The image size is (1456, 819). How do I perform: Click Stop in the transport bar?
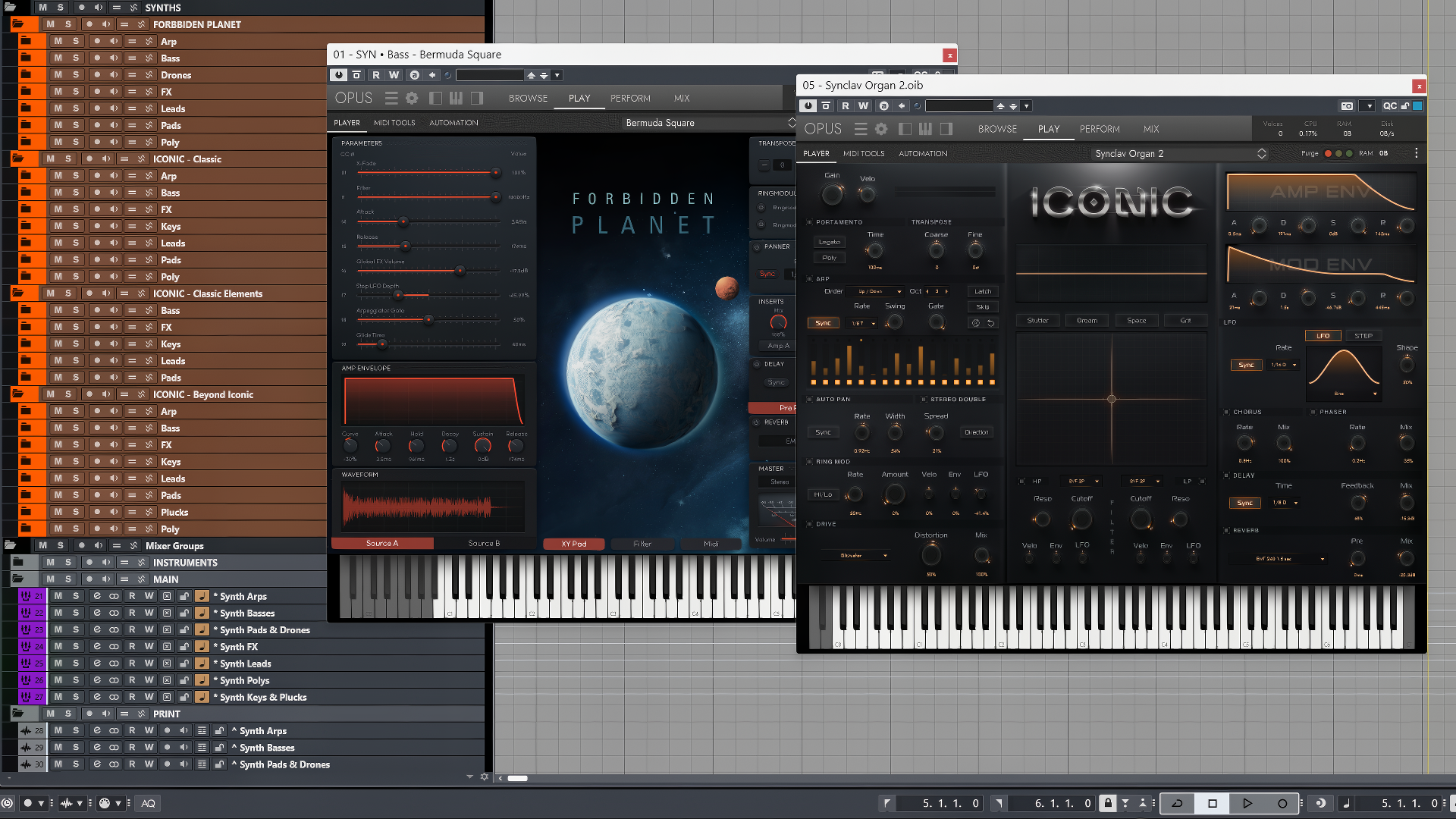[x=1213, y=803]
